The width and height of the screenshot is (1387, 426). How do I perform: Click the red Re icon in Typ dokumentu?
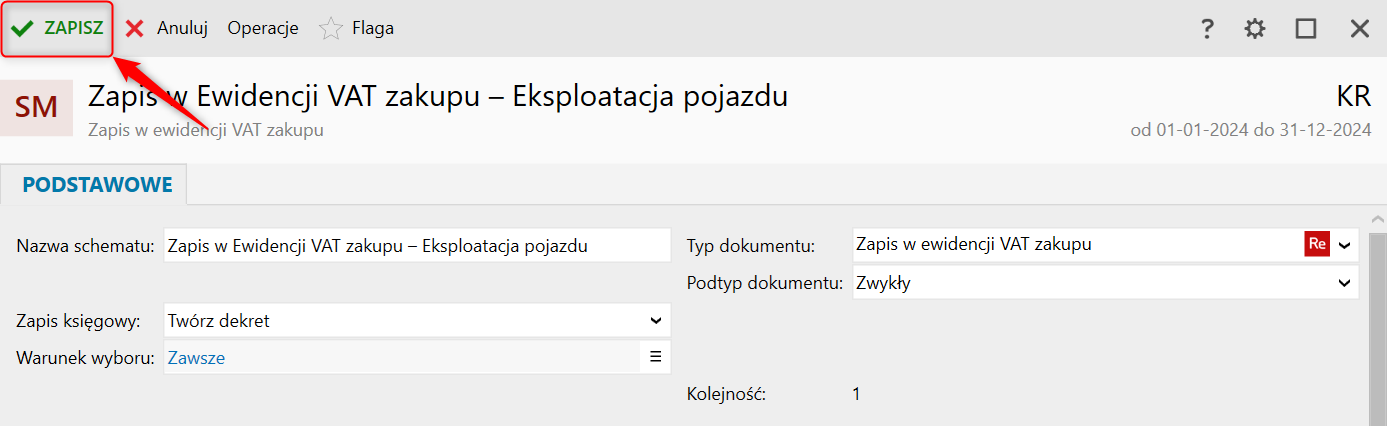tap(1316, 244)
